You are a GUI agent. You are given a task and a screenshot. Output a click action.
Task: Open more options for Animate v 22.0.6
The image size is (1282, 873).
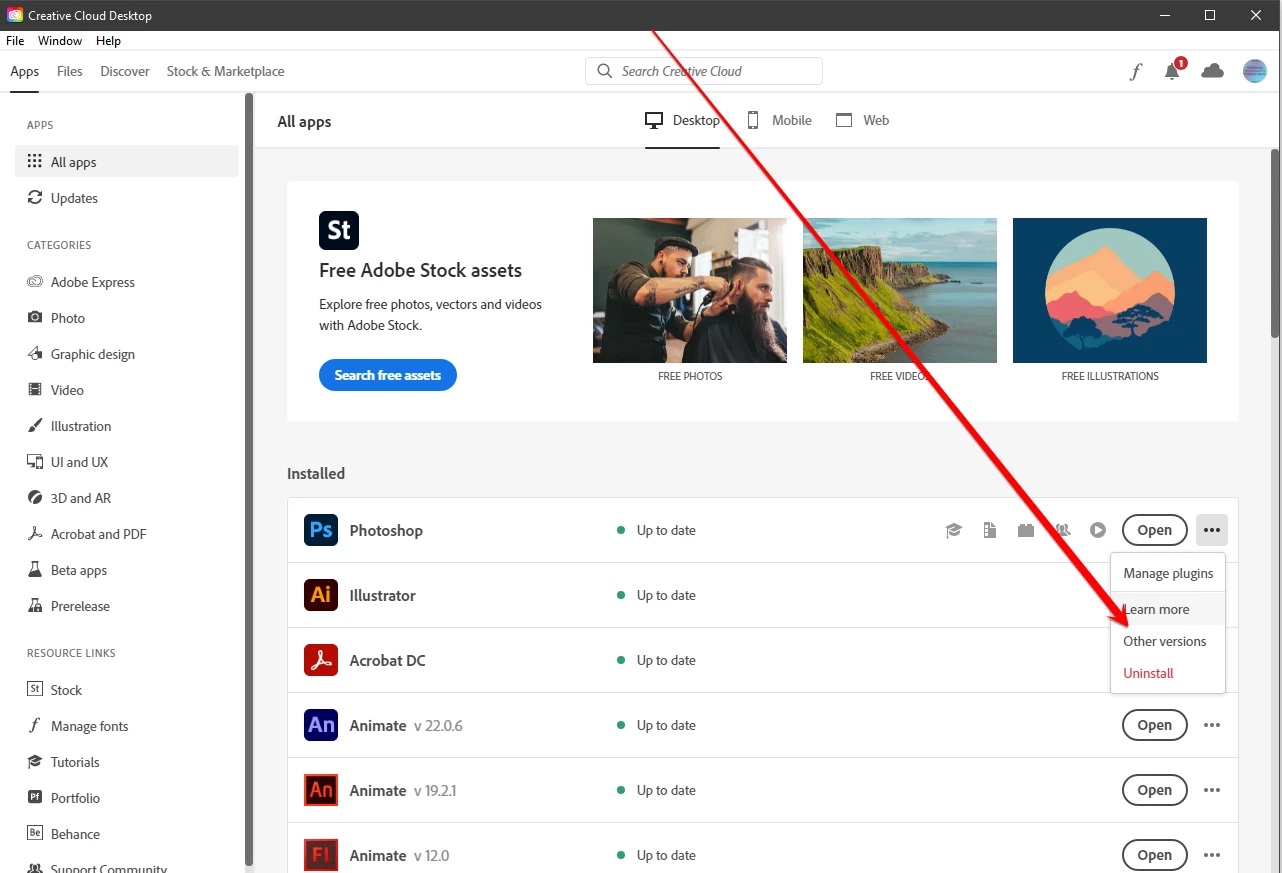click(1212, 725)
